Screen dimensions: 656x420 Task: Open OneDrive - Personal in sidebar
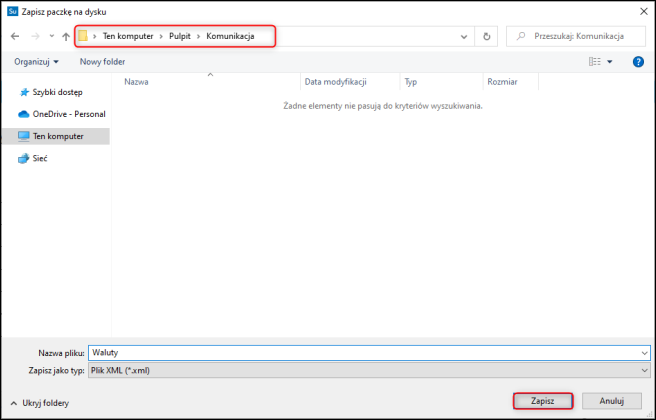pyautogui.click(x=69, y=114)
